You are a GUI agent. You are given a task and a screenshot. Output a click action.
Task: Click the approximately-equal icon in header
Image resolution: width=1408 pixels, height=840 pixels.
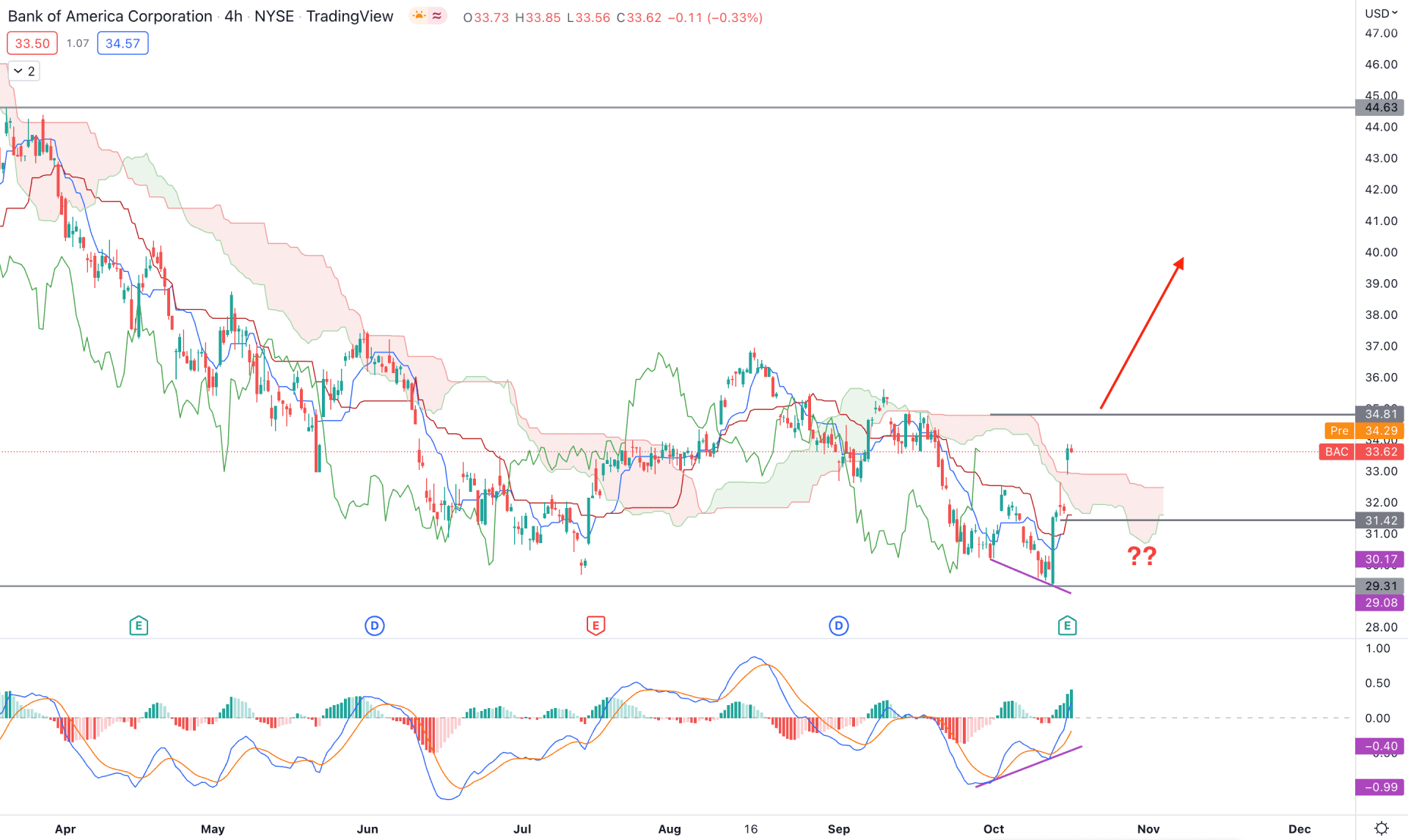coord(437,15)
